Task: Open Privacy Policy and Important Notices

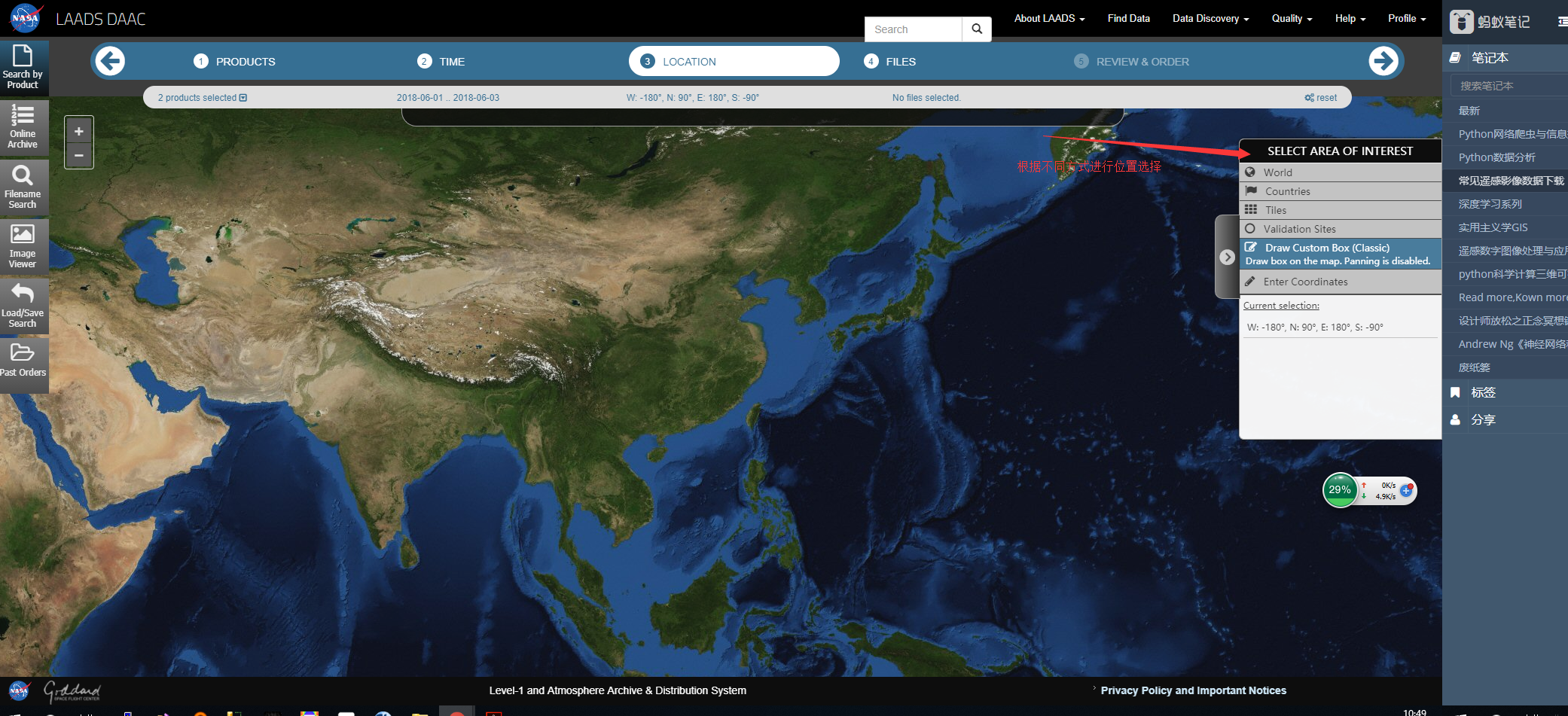Action: point(1193,690)
